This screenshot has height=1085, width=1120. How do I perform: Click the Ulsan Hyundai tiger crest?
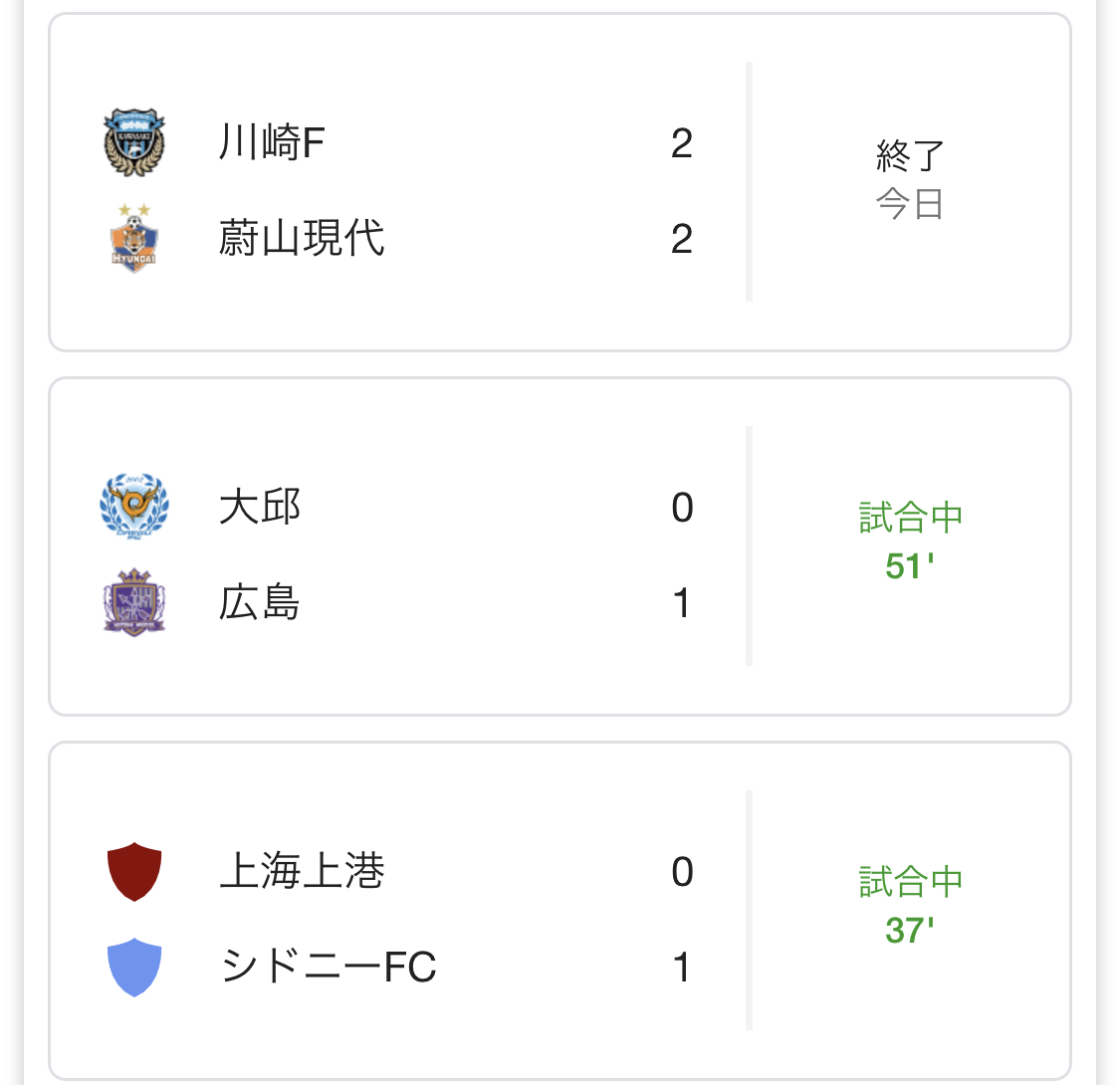[x=134, y=238]
